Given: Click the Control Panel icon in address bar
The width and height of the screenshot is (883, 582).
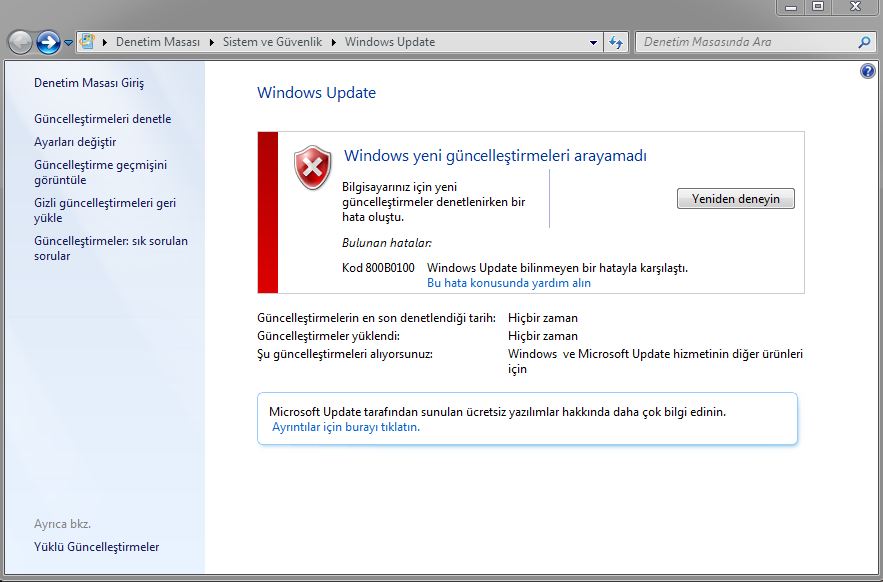Looking at the screenshot, I should click(x=87, y=41).
